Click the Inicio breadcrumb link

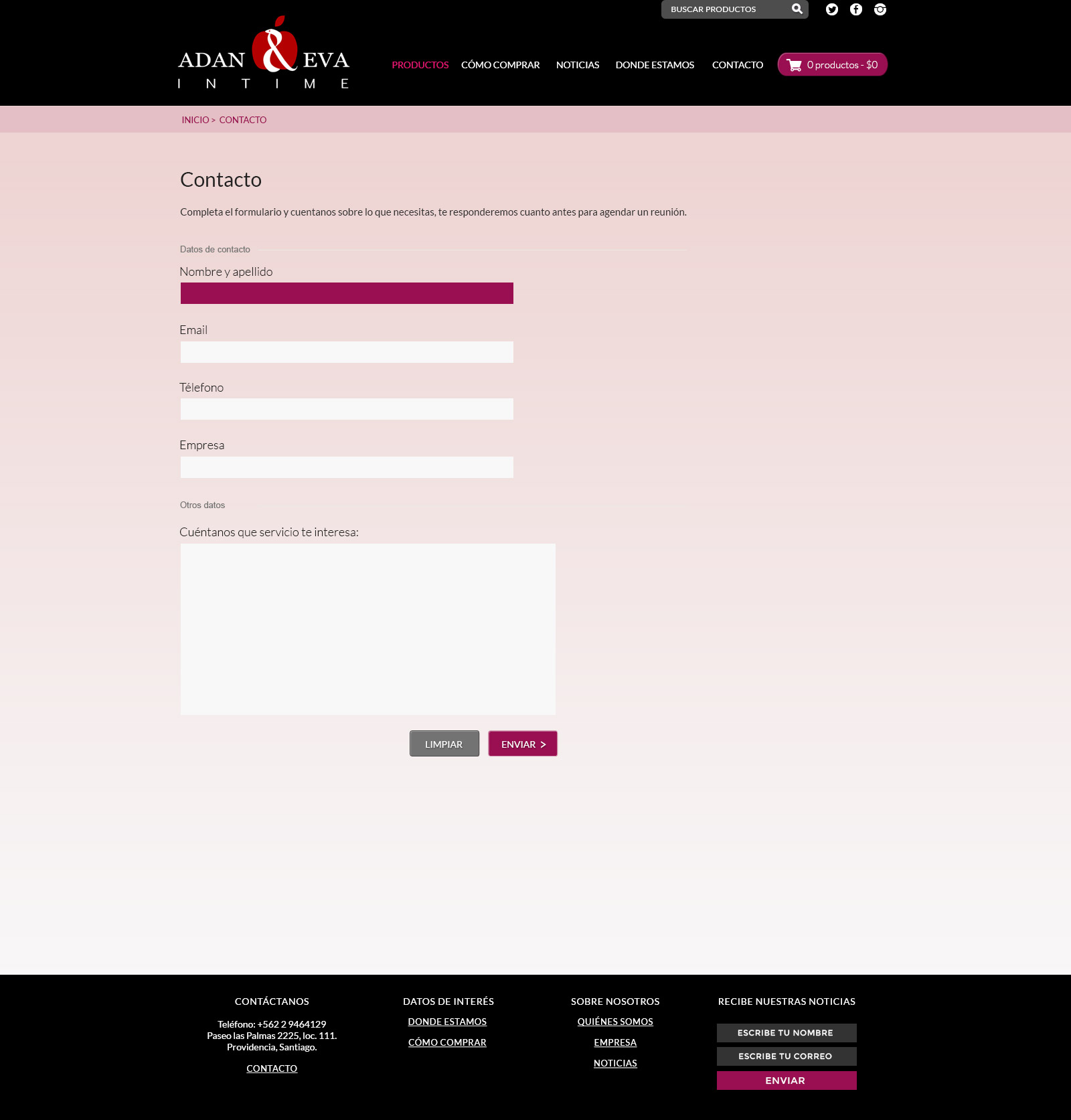tap(195, 120)
